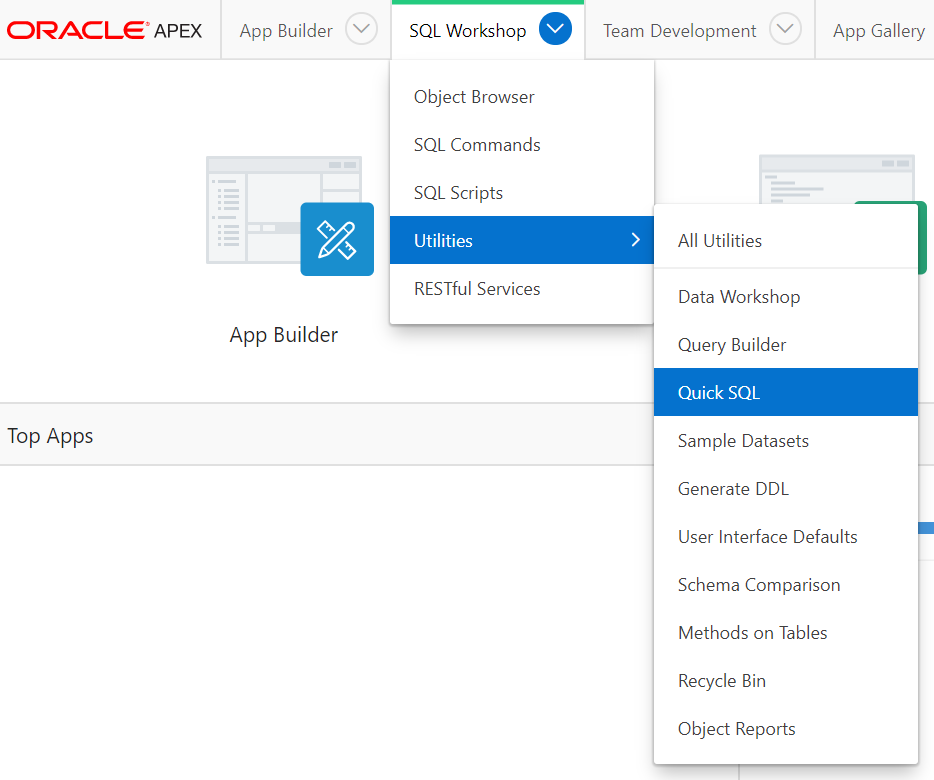Collapse the SQL Workshop dropdown arrow

(x=555, y=30)
